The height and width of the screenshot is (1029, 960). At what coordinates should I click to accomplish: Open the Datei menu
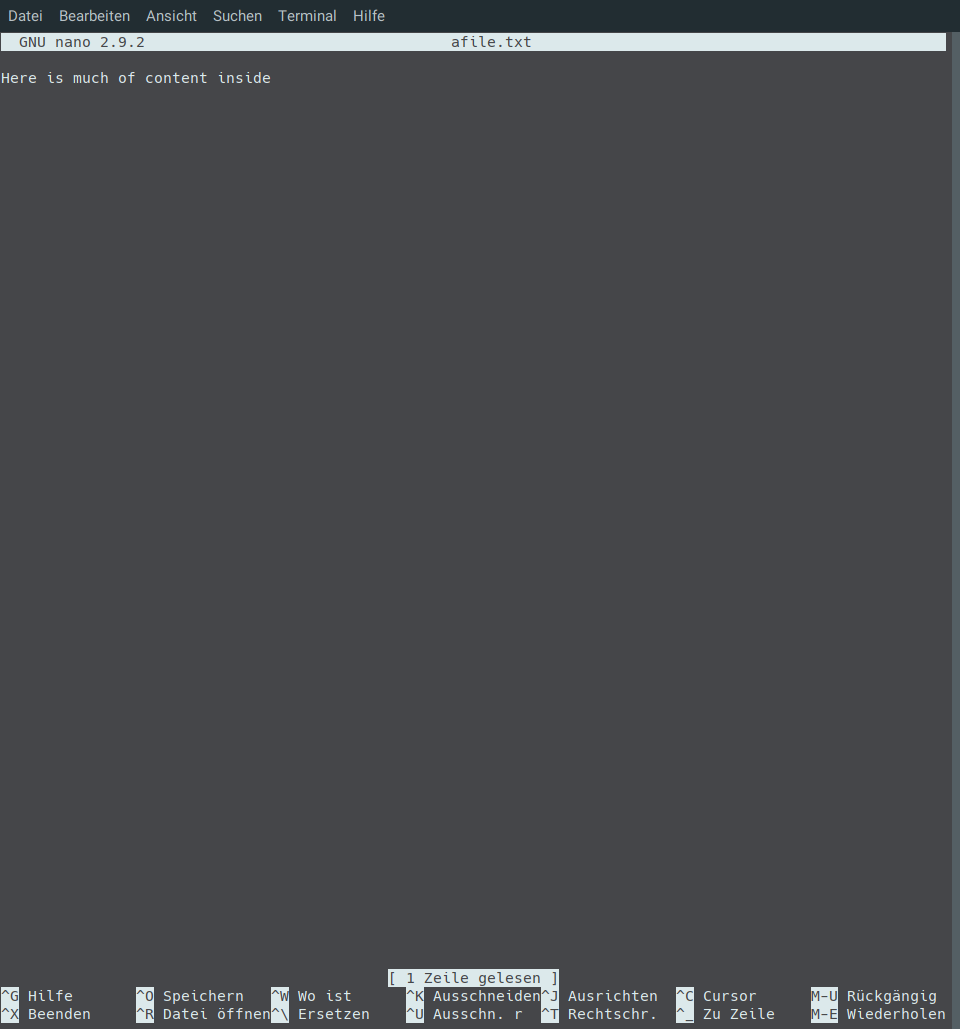[25, 16]
